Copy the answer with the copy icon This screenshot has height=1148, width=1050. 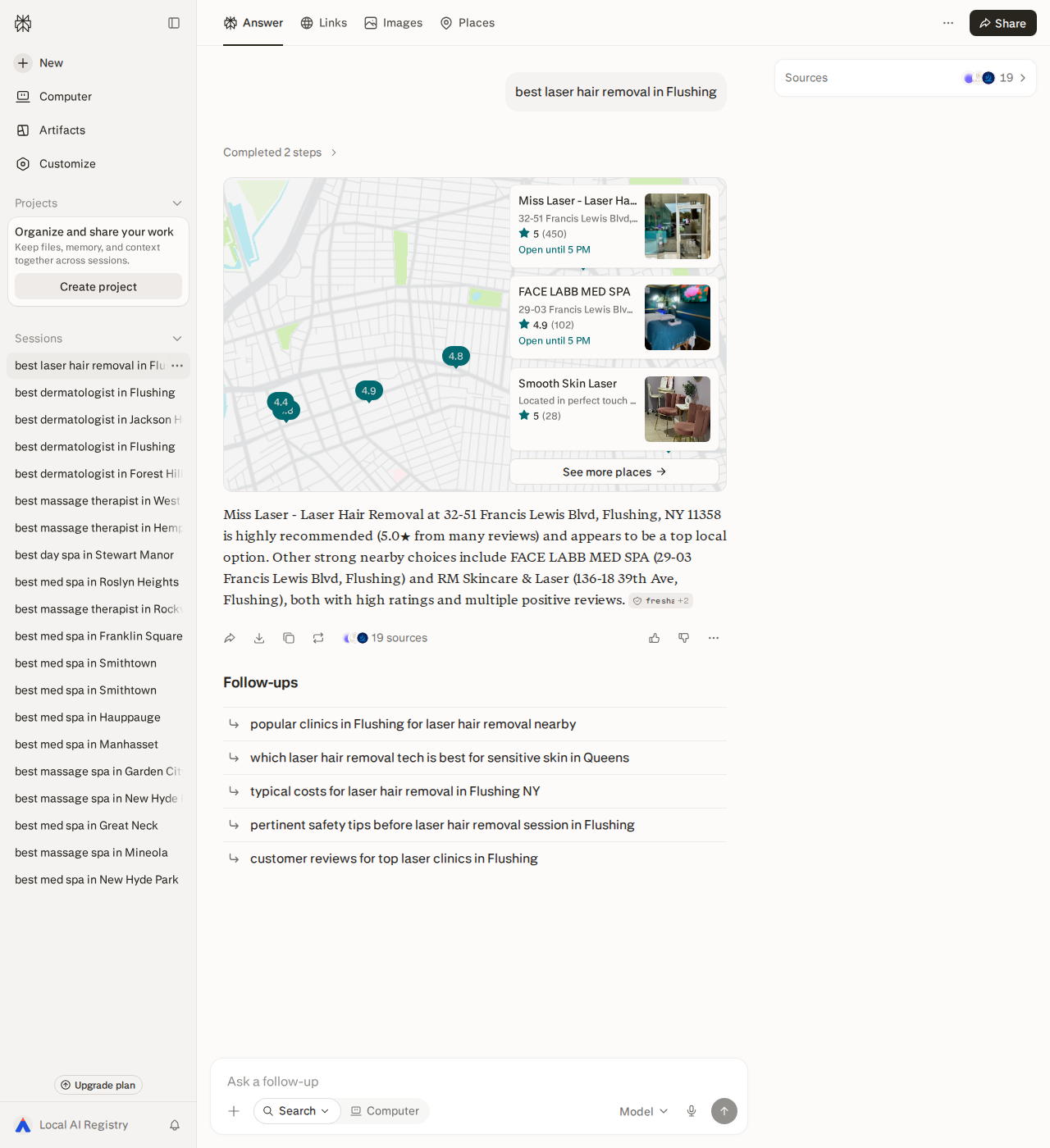(x=289, y=638)
